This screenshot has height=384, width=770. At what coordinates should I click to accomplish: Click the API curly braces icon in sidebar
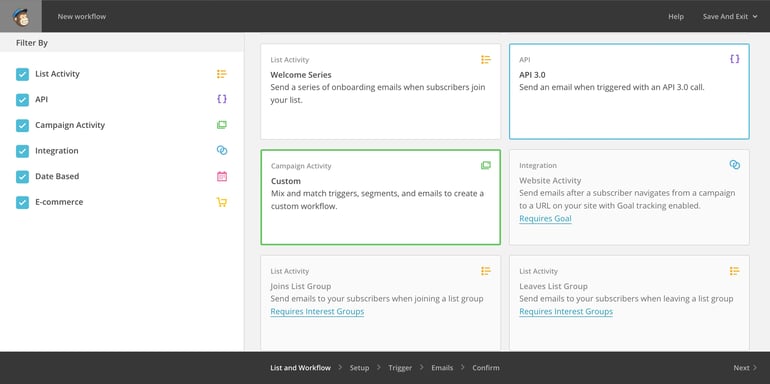(221, 99)
